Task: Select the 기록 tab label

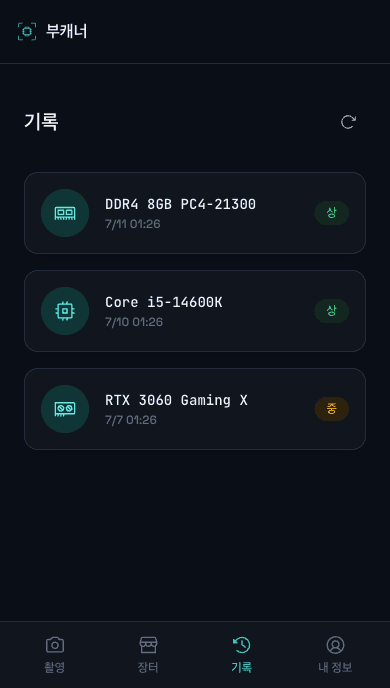Action: click(x=242, y=668)
